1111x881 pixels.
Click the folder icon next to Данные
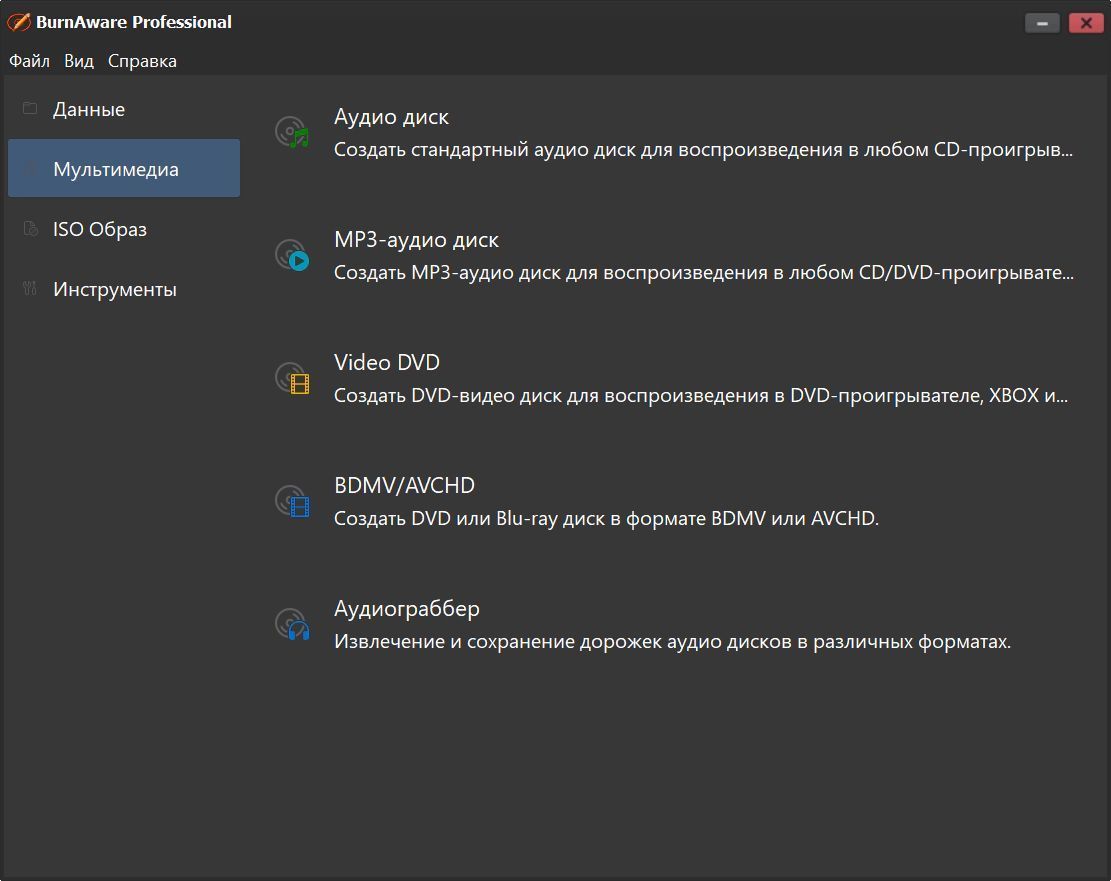point(30,108)
